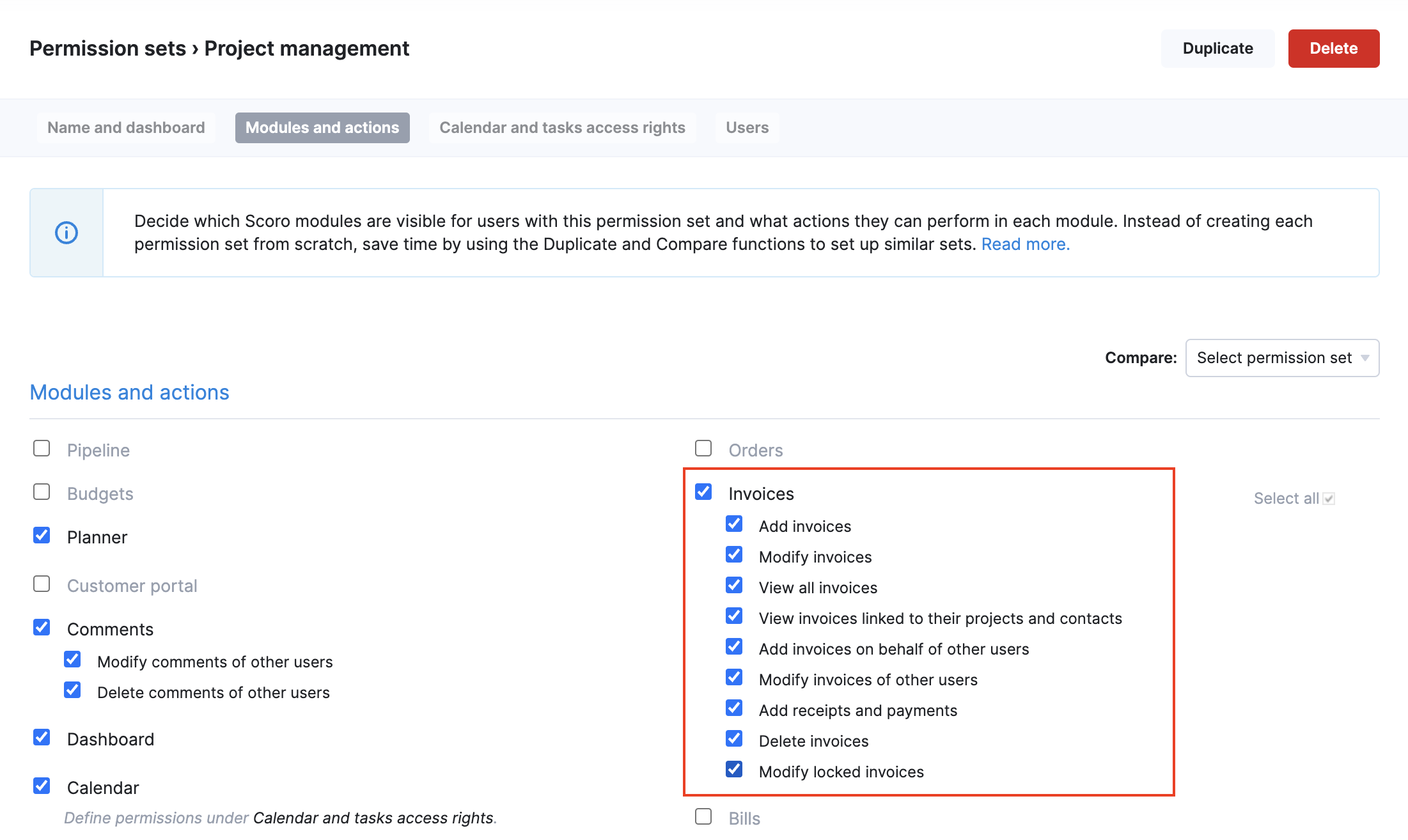Enable the Bills module checkbox
Viewport: 1408px width, 840px height.
(x=703, y=817)
